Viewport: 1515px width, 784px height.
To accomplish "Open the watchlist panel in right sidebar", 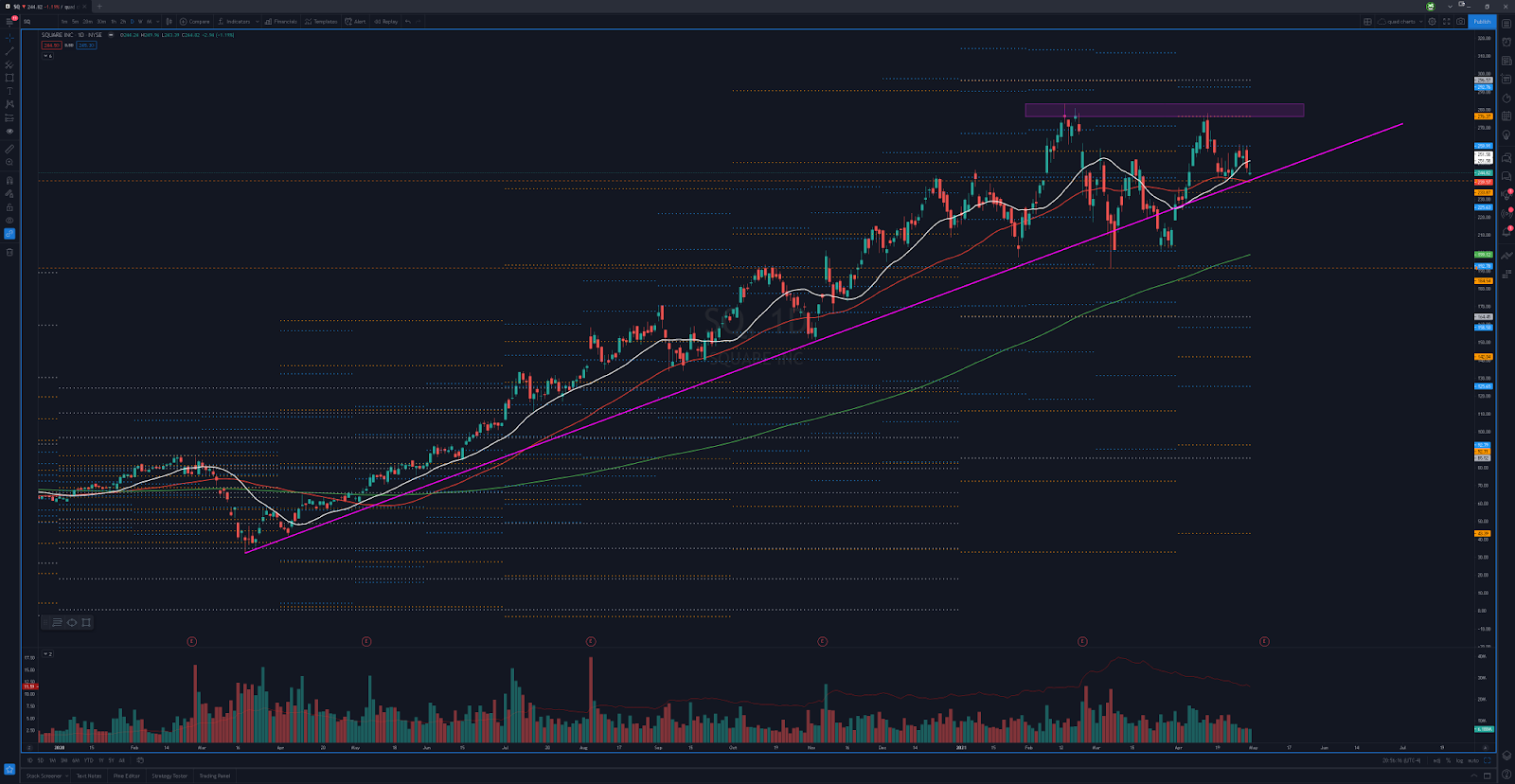I will pos(1506,24).
